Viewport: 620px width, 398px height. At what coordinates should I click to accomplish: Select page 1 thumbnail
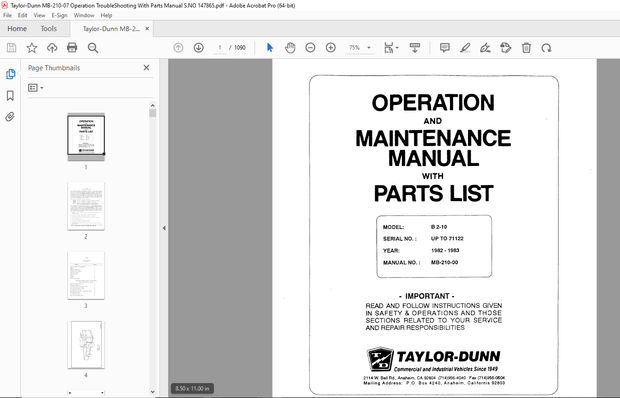[86, 137]
